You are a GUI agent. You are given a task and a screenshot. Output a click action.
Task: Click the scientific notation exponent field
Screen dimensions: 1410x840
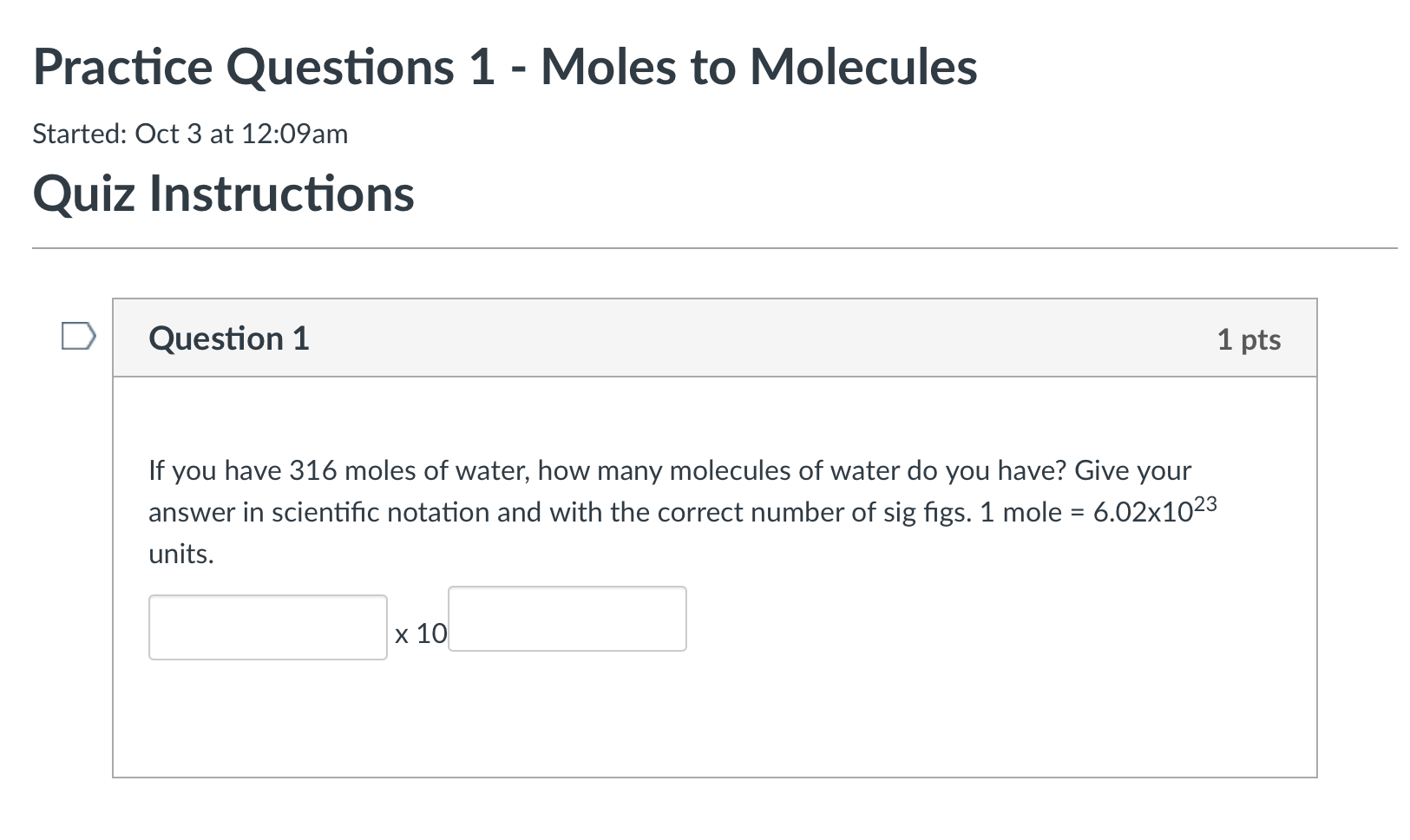566,618
